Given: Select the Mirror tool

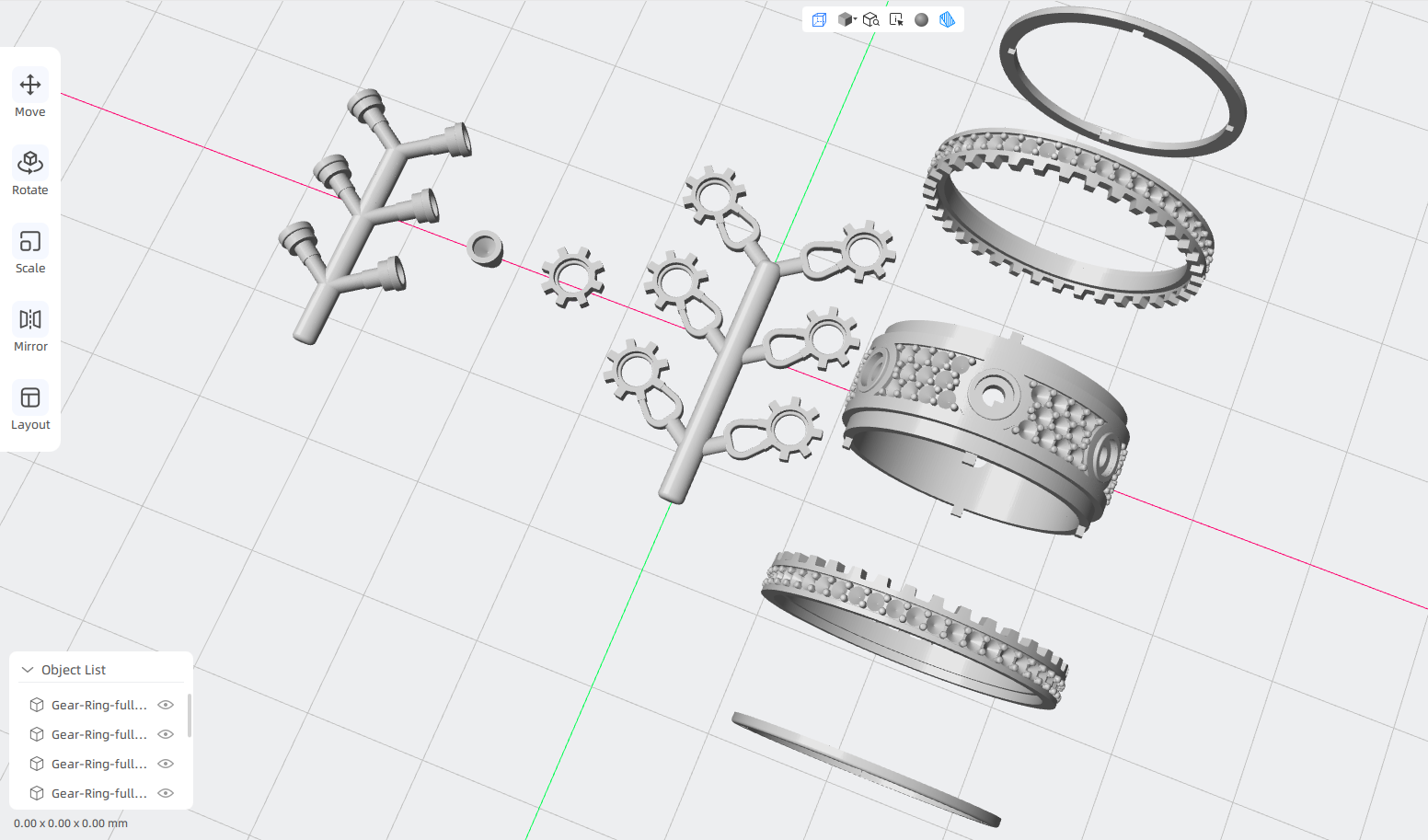Looking at the screenshot, I should point(30,329).
